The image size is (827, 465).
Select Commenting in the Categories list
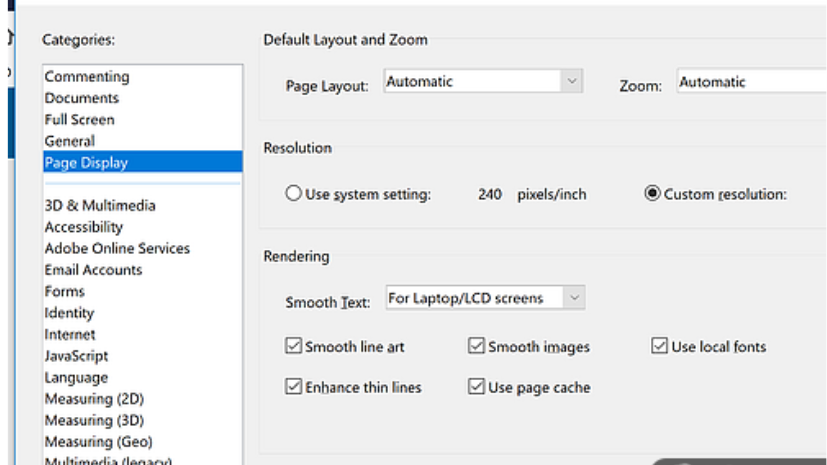point(87,77)
